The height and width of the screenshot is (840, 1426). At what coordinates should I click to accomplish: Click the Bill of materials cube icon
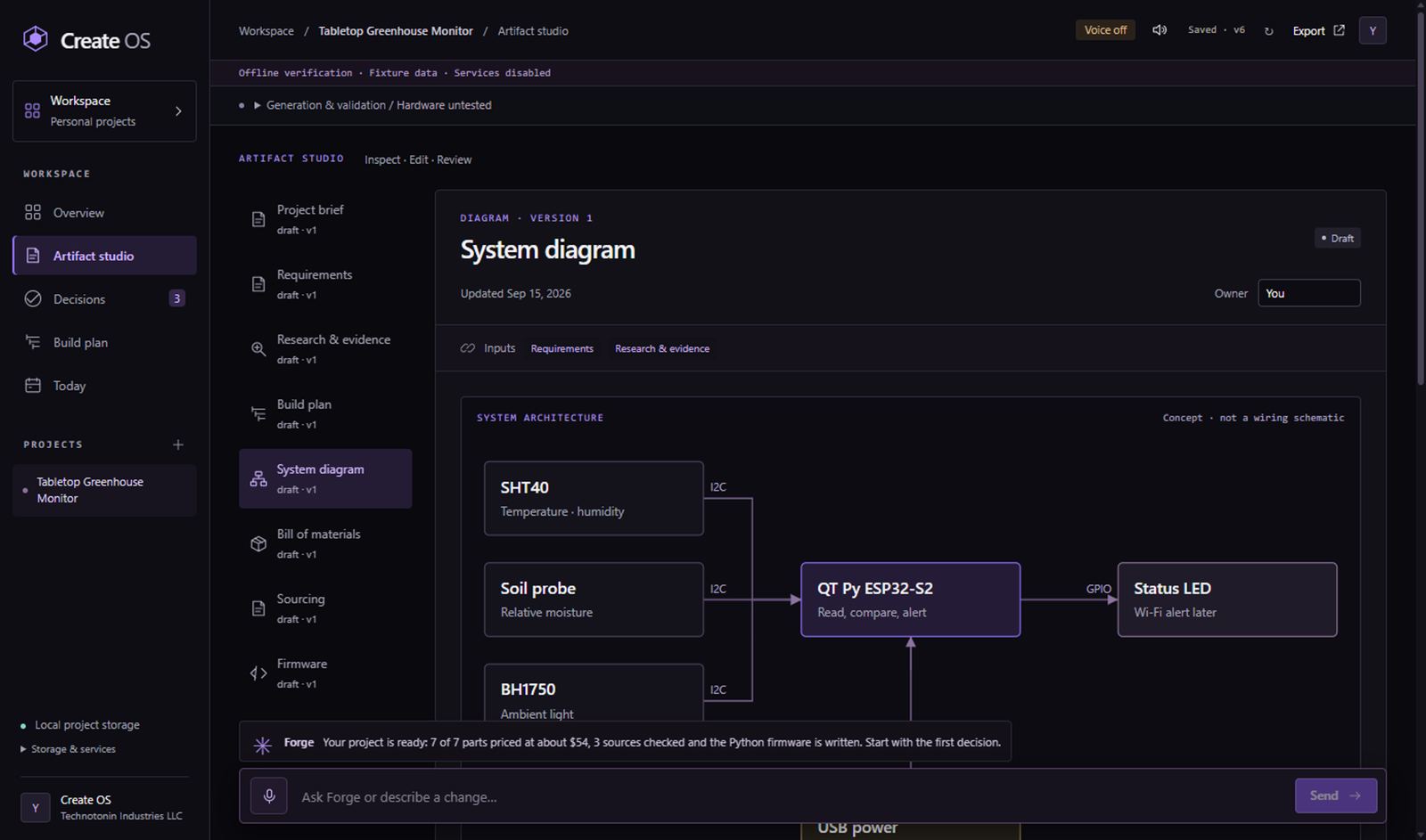(258, 543)
